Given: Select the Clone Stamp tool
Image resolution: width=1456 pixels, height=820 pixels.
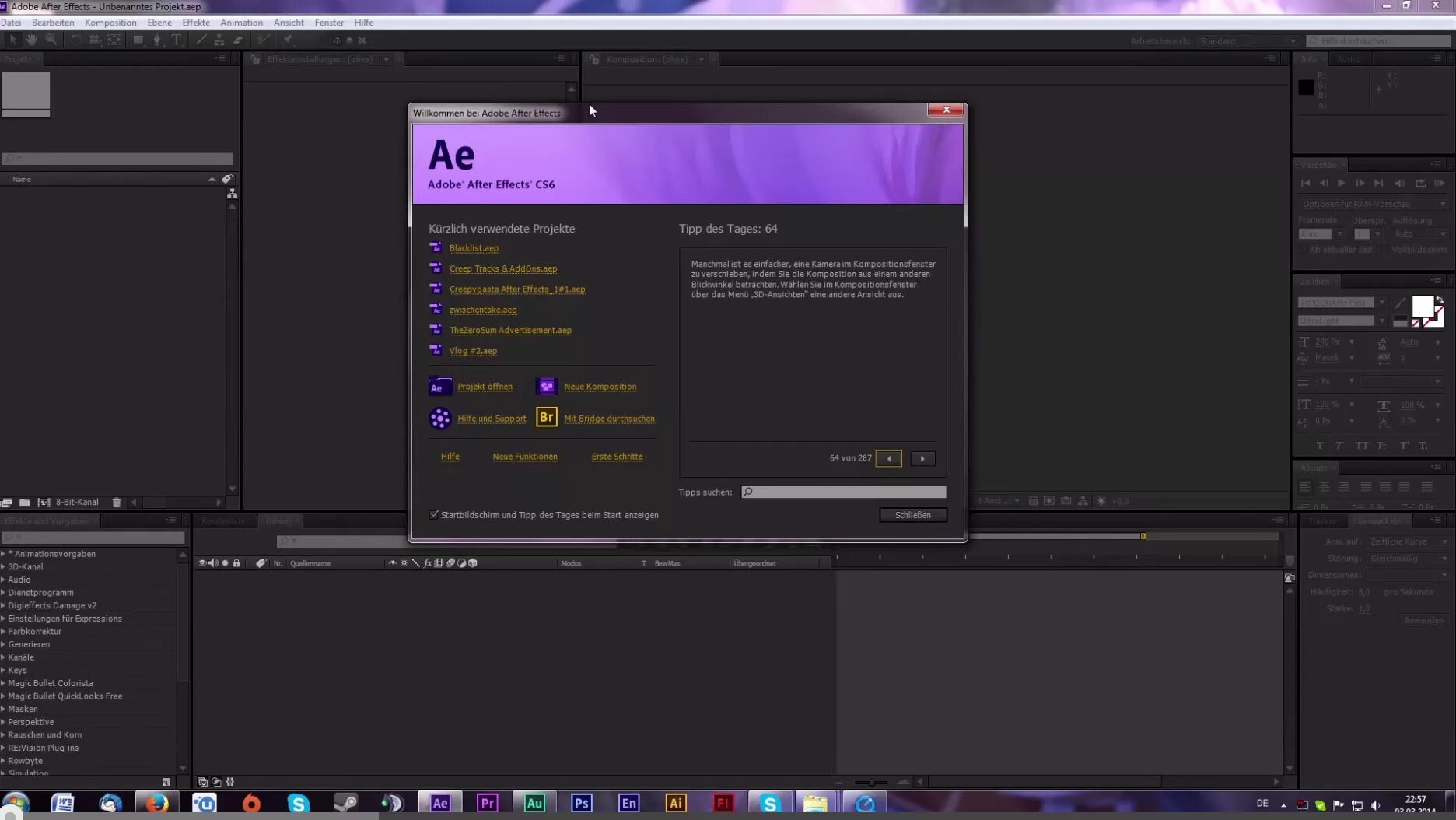Looking at the screenshot, I should pyautogui.click(x=220, y=40).
